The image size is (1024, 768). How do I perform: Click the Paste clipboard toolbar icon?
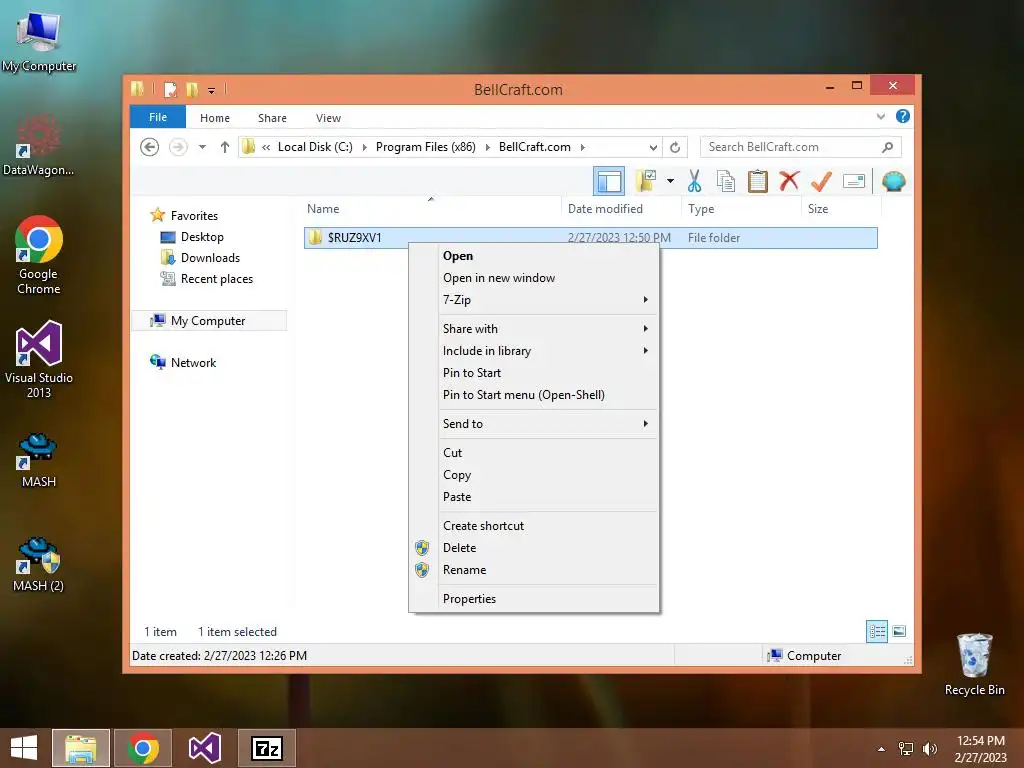pyautogui.click(x=758, y=181)
